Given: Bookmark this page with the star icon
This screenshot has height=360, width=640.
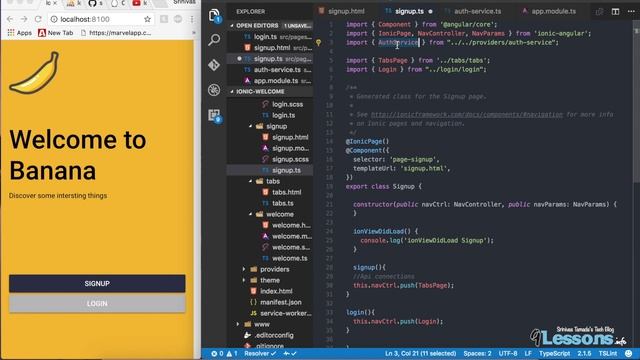Looking at the screenshot, I should (x=147, y=19).
